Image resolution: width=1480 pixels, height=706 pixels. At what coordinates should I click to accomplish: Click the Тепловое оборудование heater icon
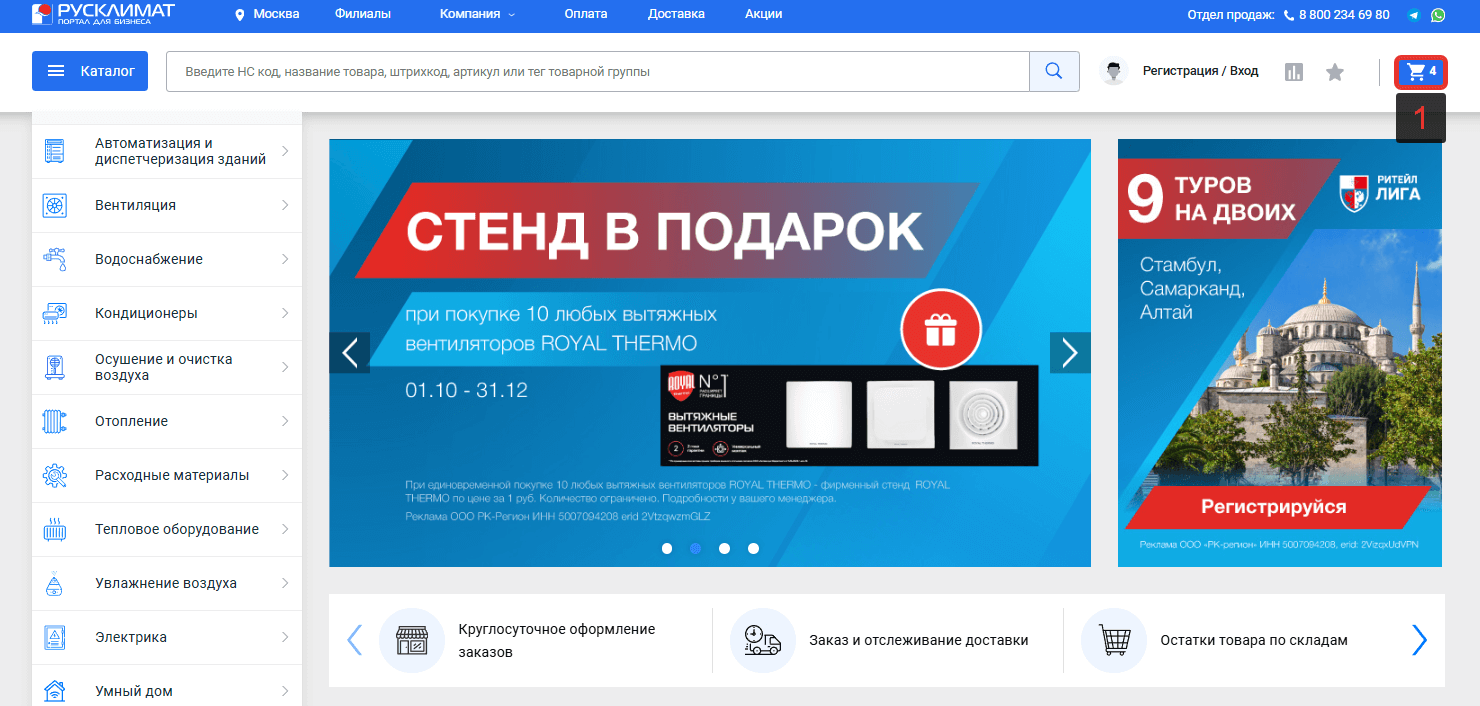coord(54,529)
